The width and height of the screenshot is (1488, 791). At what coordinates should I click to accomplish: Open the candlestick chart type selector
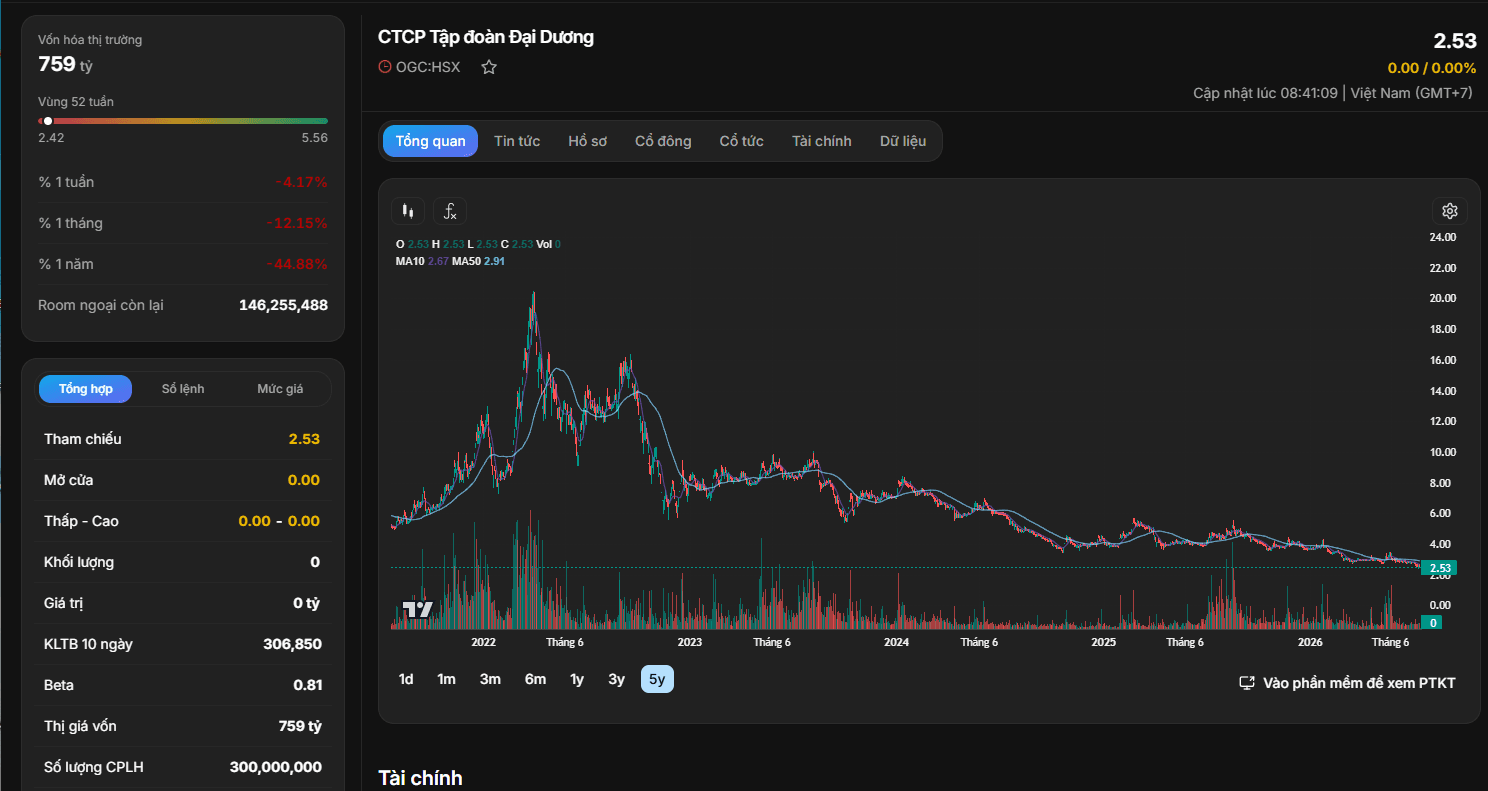coord(407,211)
